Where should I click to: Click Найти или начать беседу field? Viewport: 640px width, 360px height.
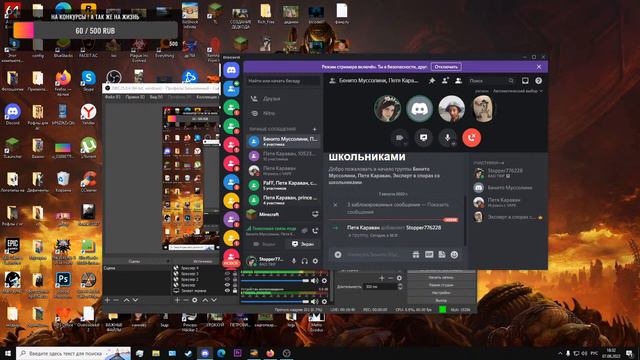click(x=283, y=81)
